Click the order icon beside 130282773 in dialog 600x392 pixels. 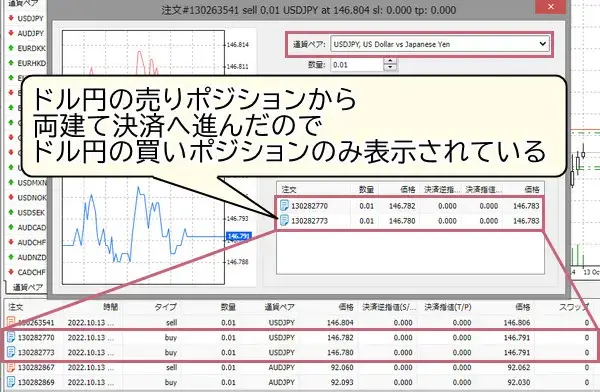pyautogui.click(x=284, y=220)
